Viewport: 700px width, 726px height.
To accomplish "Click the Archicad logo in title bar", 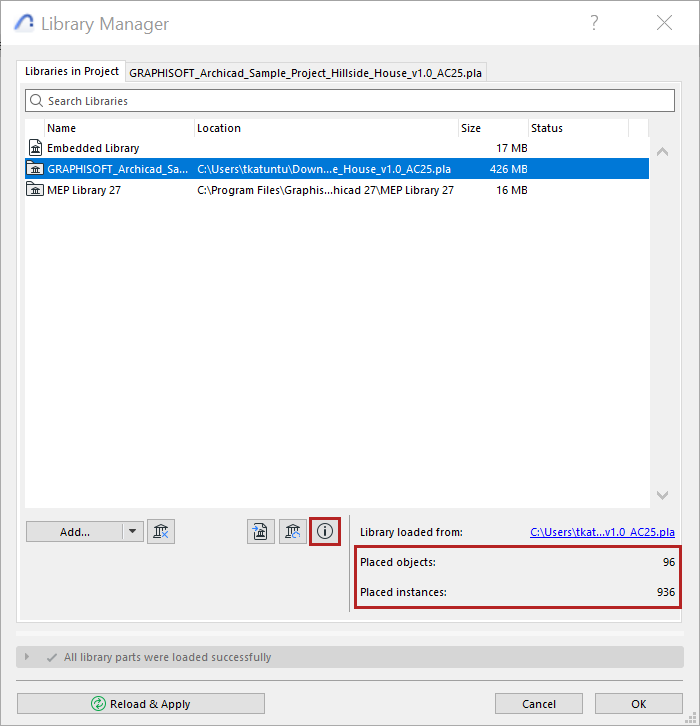I will coord(24,22).
